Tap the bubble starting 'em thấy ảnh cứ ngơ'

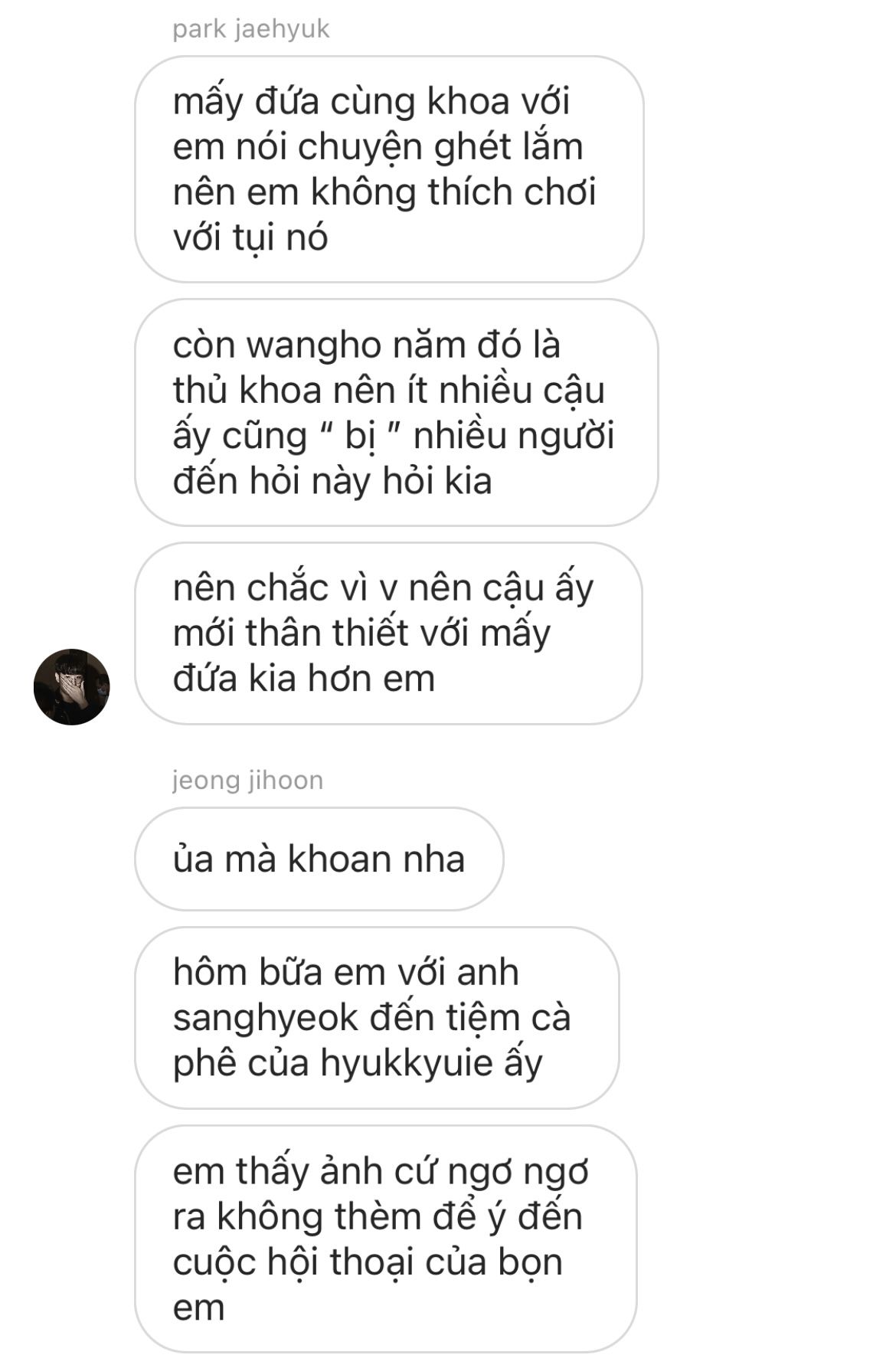tap(386, 1239)
